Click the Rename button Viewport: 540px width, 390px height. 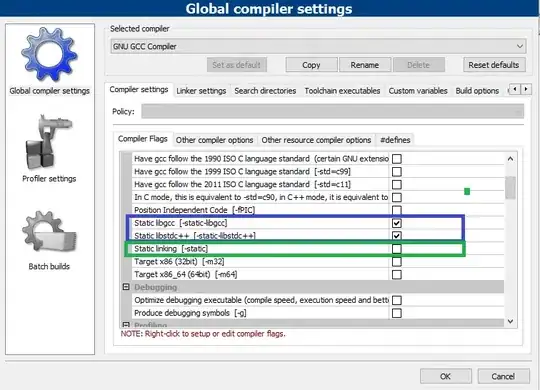point(365,65)
